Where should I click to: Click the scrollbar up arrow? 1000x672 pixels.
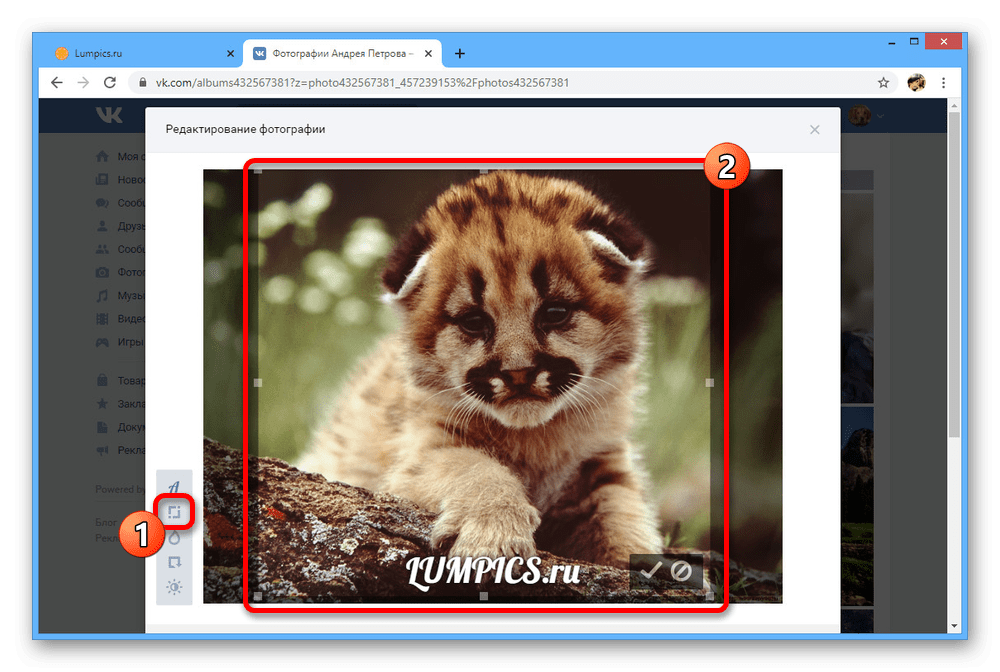[x=954, y=105]
